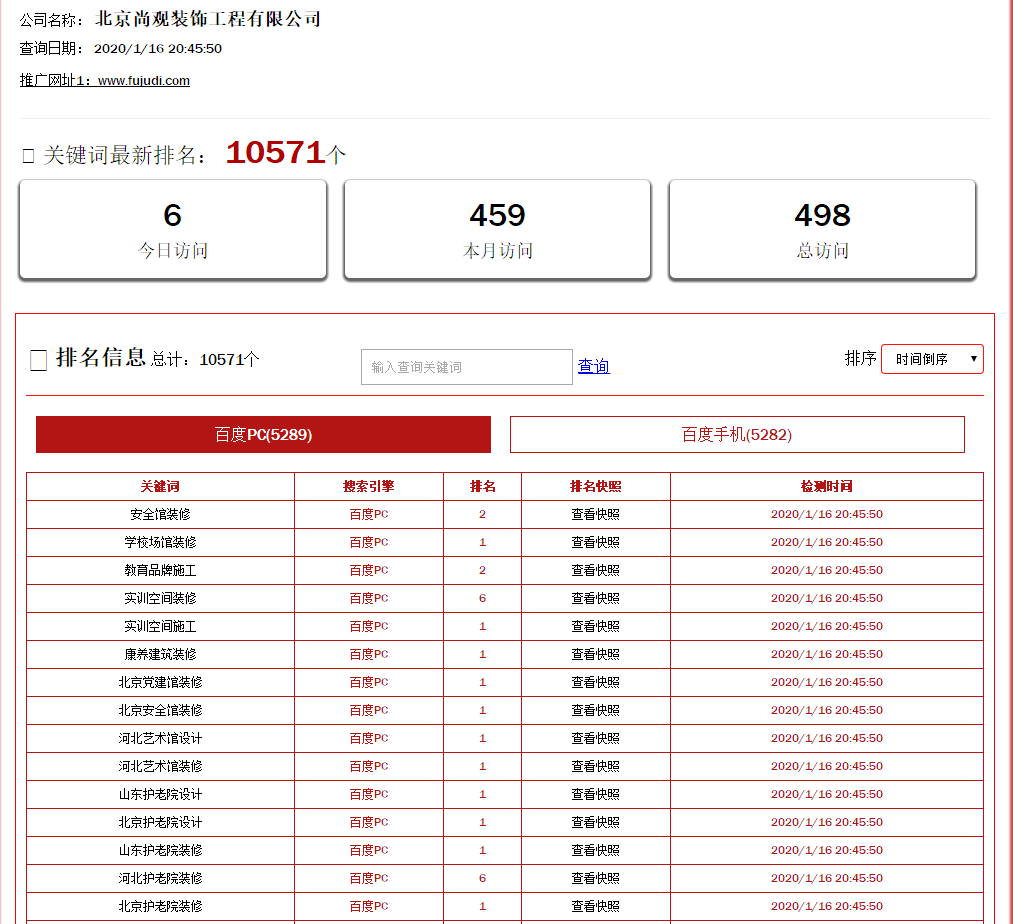This screenshot has width=1013, height=924.
Task: Click the square icon beside 排名信息
Action: click(38, 360)
